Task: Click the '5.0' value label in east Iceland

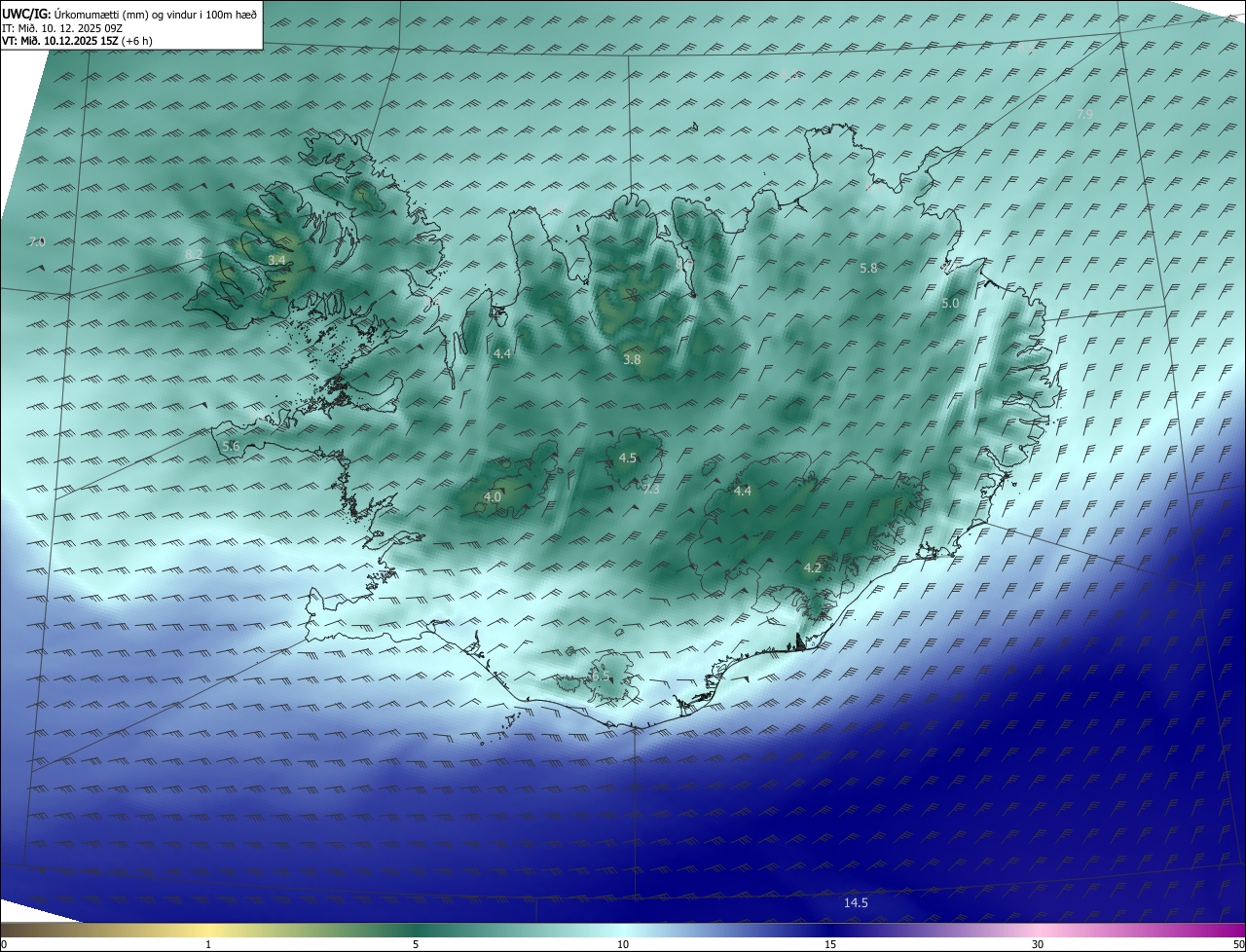Action: 950,304
